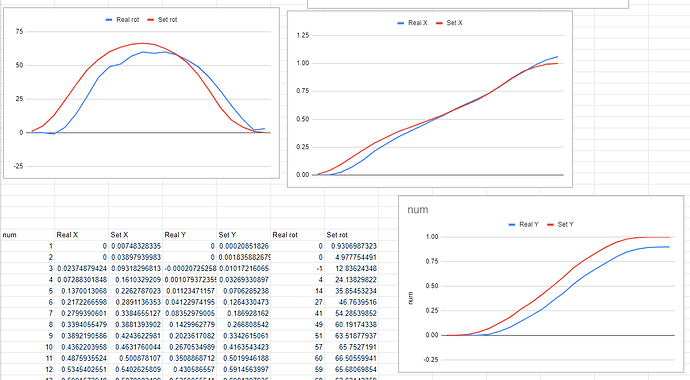Screen dimensions: 690x380
Task: Click the vertical 'num' axis title
Action: pyautogui.click(x=411, y=298)
